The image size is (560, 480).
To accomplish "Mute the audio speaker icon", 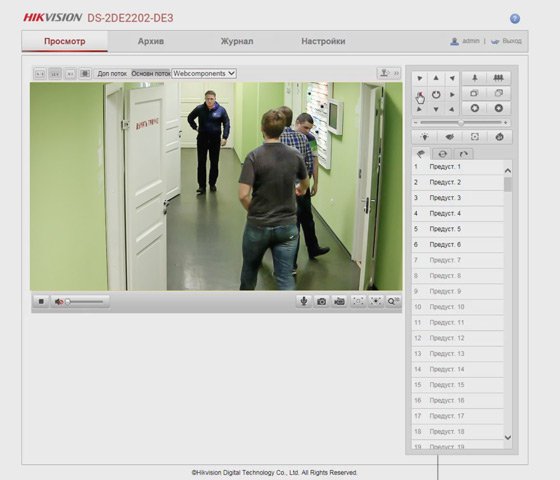I will pos(59,302).
